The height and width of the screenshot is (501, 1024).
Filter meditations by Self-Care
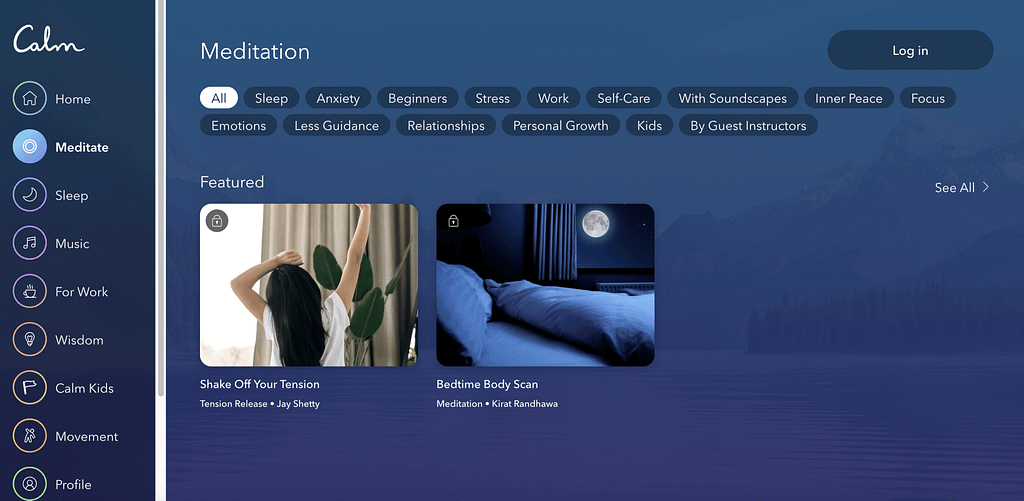[624, 98]
